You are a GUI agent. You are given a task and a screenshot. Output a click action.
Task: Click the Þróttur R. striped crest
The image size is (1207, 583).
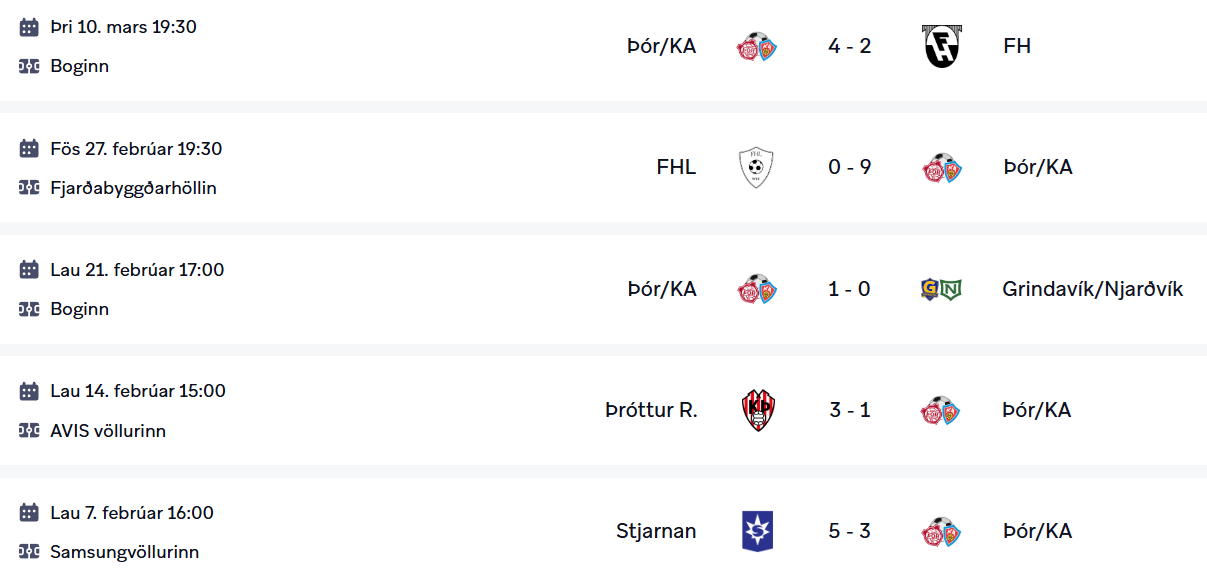[757, 411]
